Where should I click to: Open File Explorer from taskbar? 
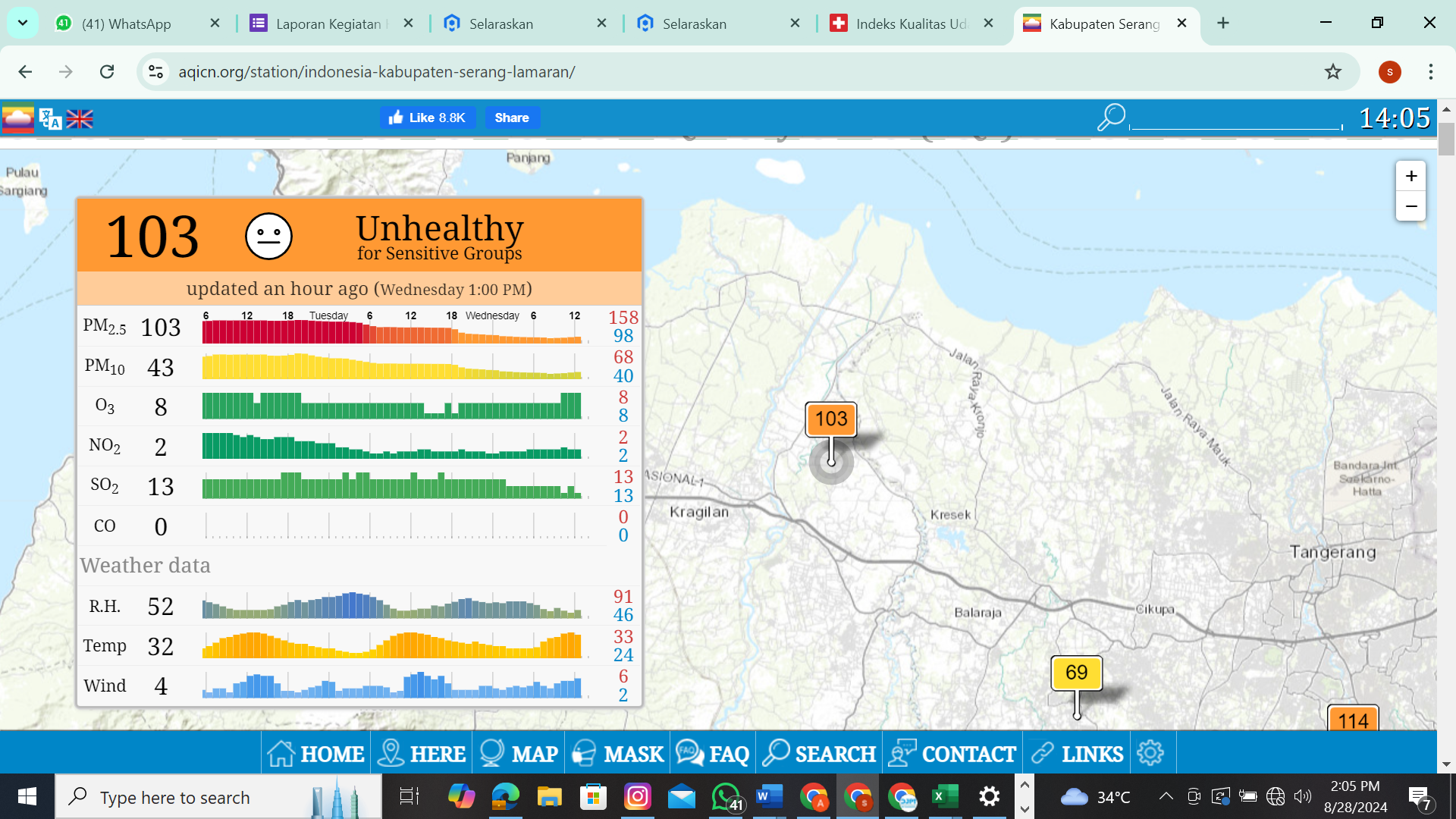coord(549,796)
